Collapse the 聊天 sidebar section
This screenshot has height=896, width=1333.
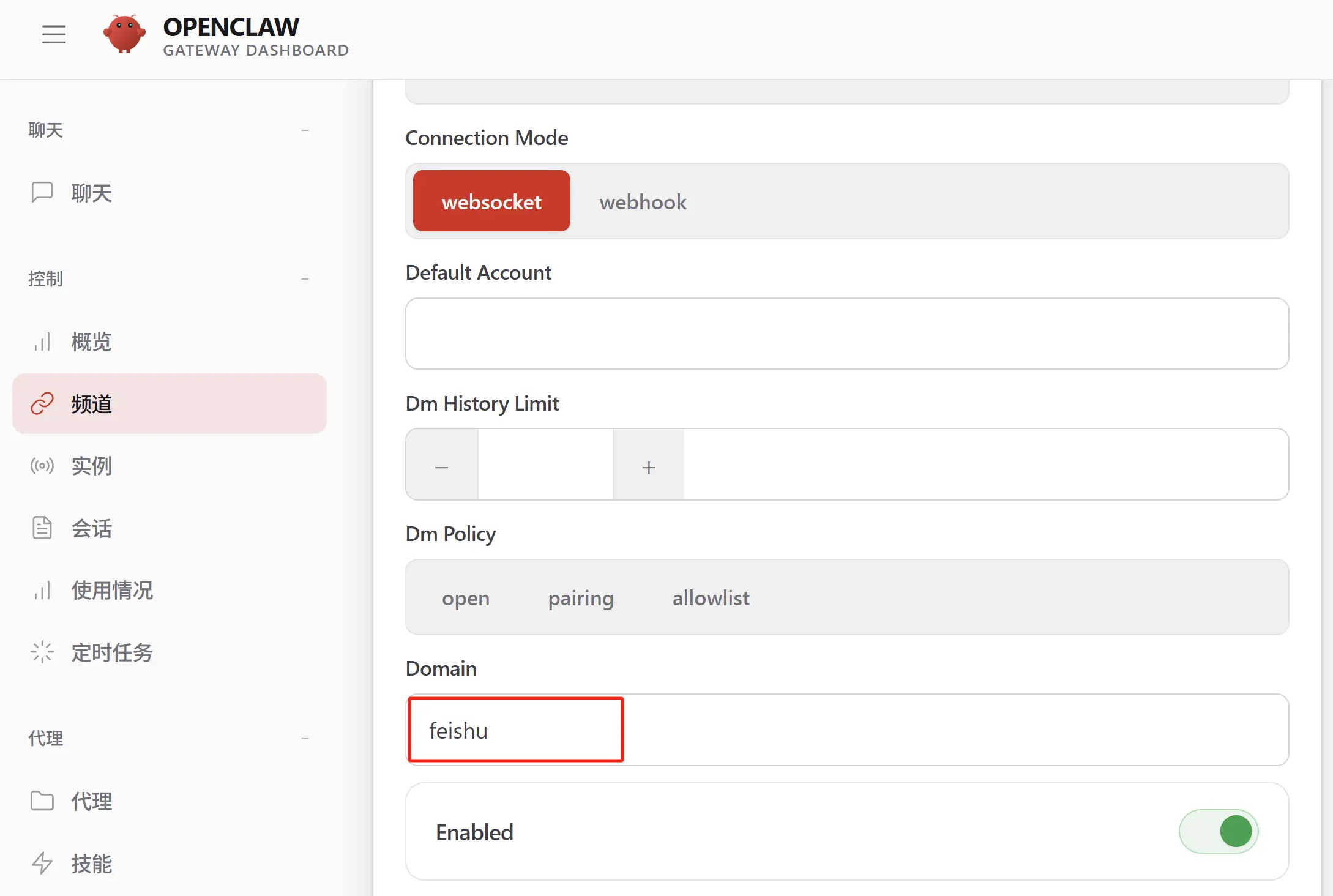(305, 130)
